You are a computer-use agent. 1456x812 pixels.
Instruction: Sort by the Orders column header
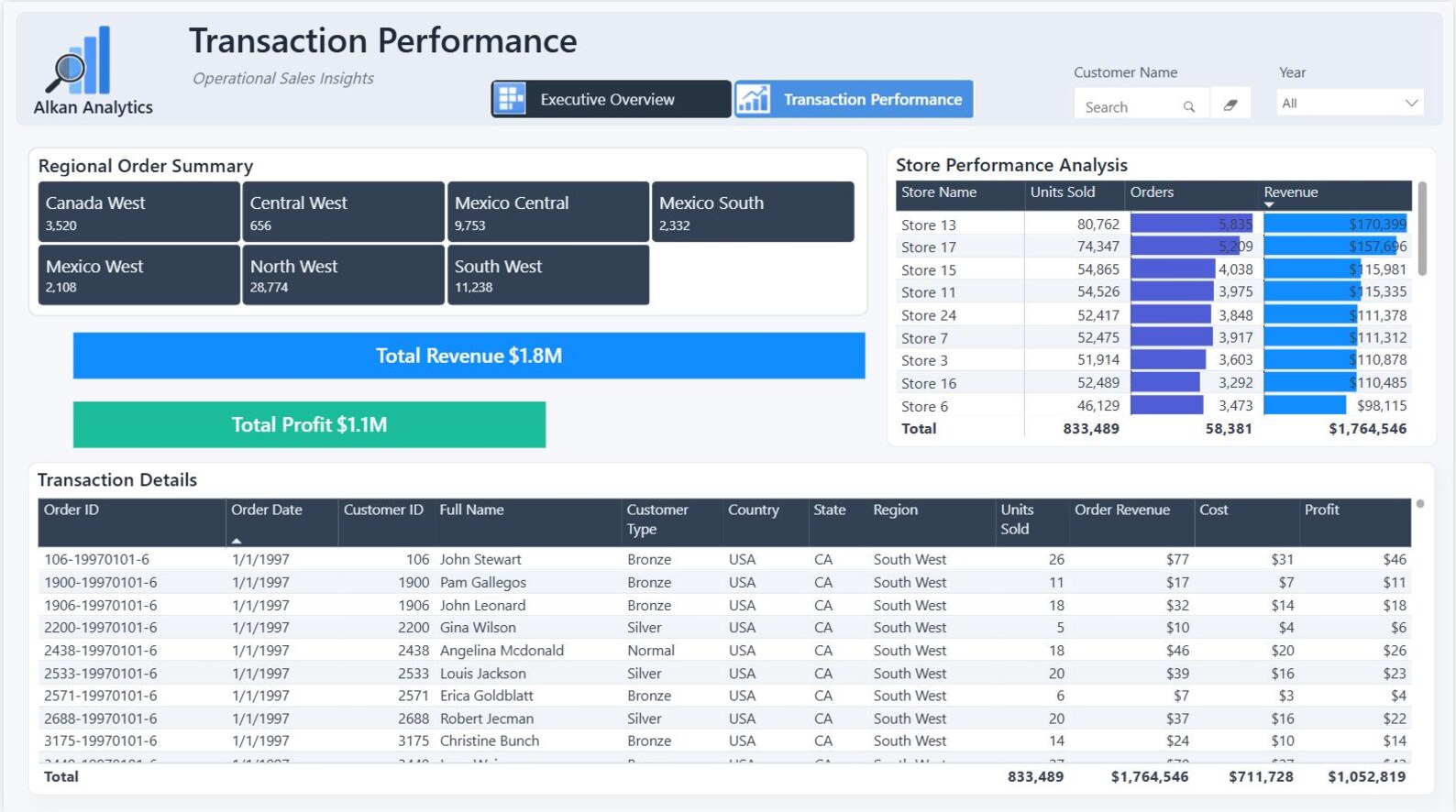click(1191, 193)
